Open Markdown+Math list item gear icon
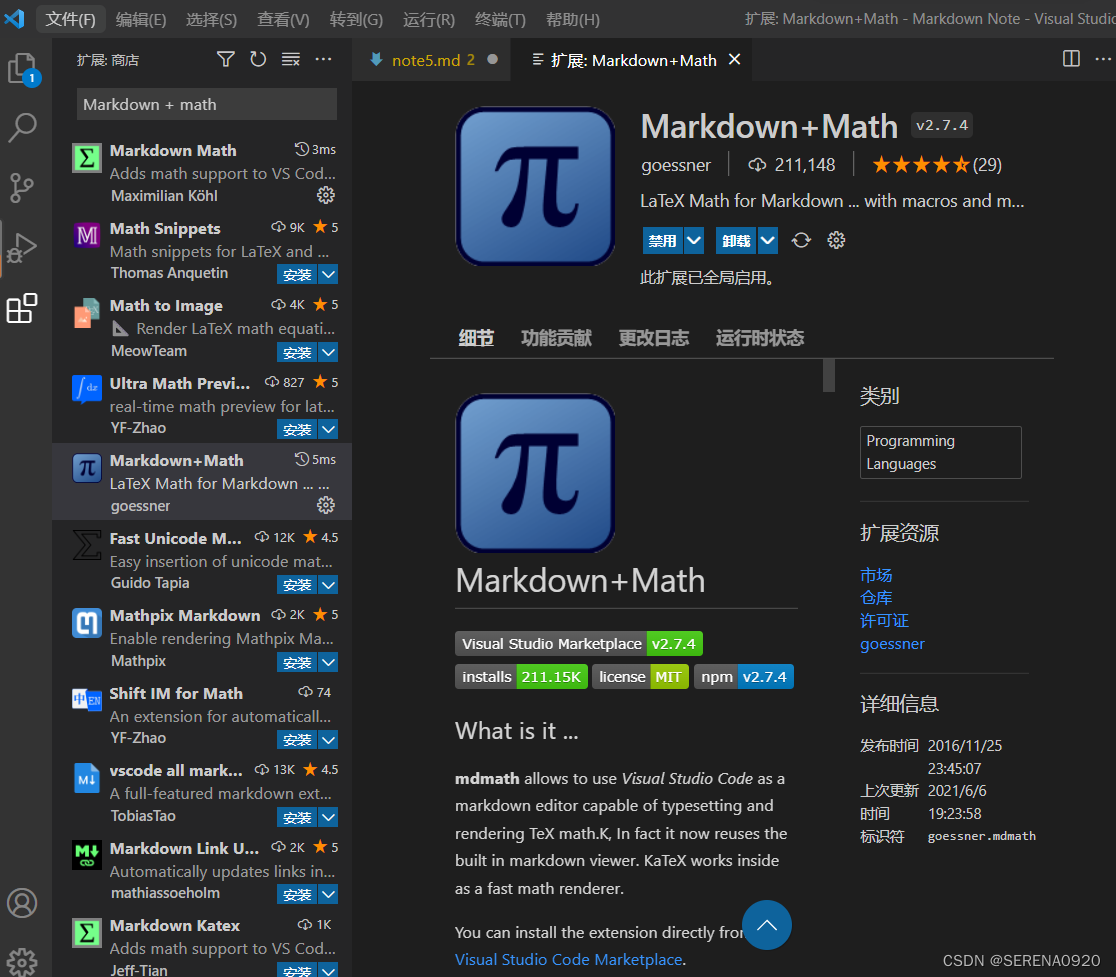1116x977 pixels. click(326, 505)
